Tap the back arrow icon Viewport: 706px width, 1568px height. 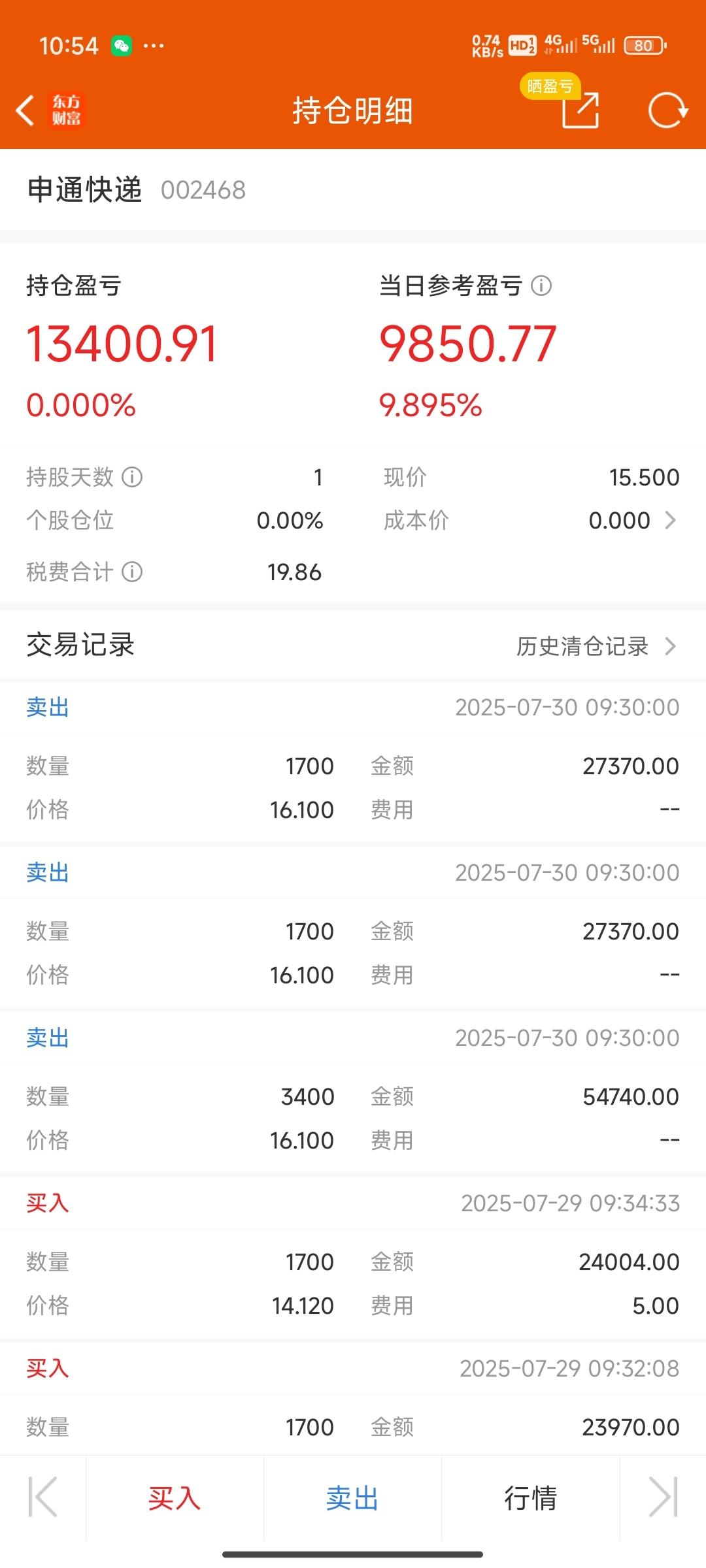pyautogui.click(x=25, y=110)
